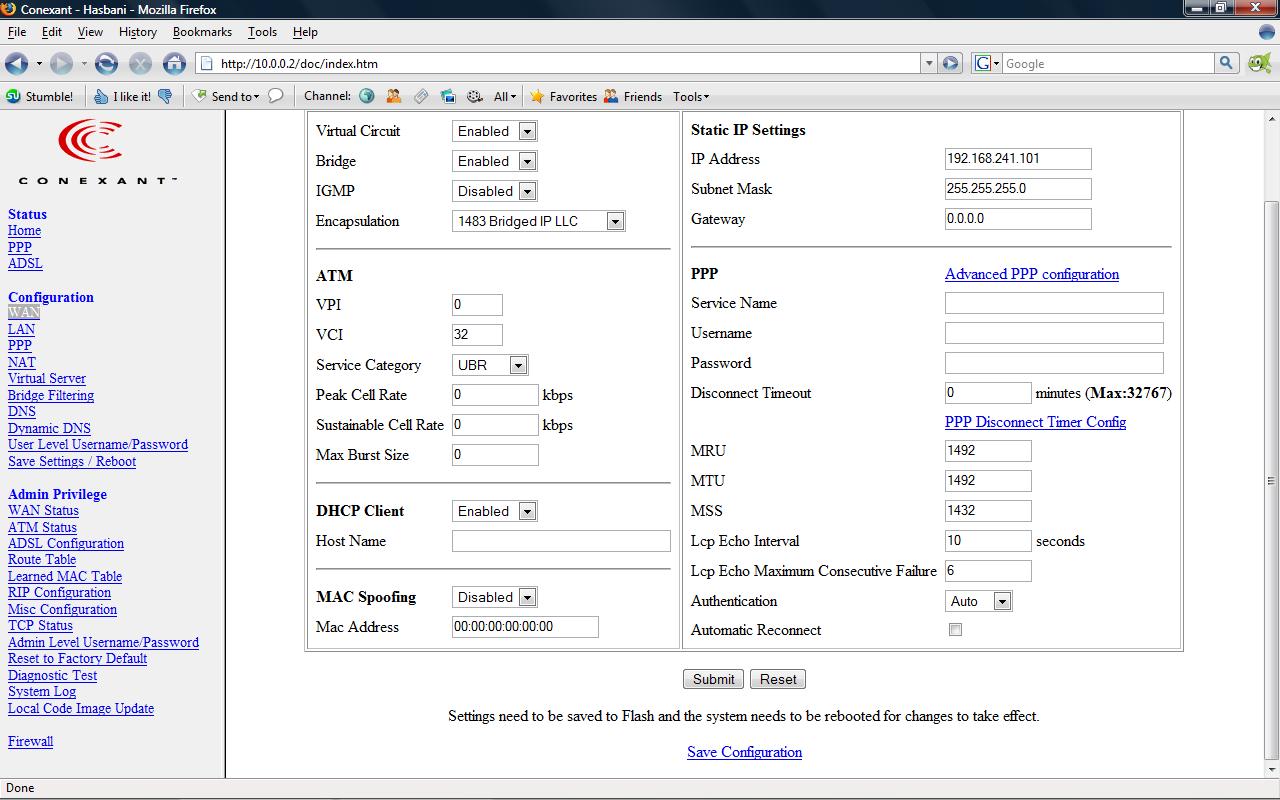Open the Service Category UBR dropdown
The height and width of the screenshot is (800, 1280).
tap(490, 365)
